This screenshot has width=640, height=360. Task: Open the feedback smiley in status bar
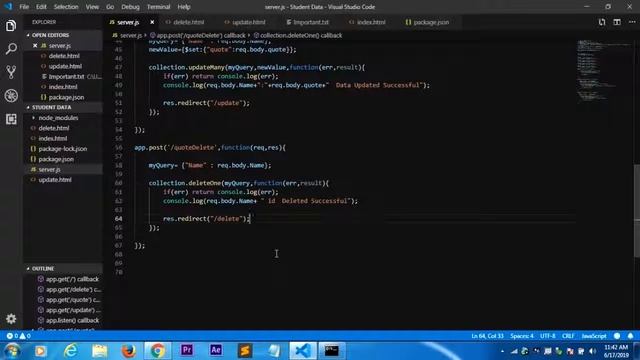point(617,336)
